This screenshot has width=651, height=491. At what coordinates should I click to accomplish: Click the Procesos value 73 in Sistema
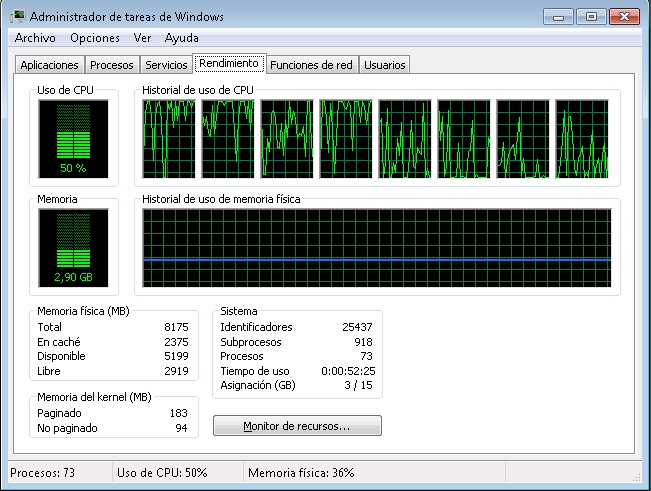click(x=366, y=356)
